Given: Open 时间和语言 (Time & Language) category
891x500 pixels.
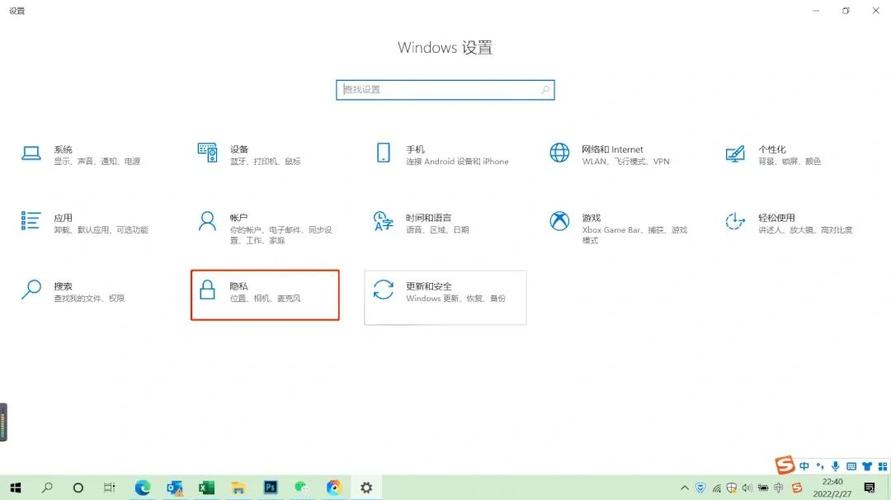Looking at the screenshot, I should coord(423,223).
